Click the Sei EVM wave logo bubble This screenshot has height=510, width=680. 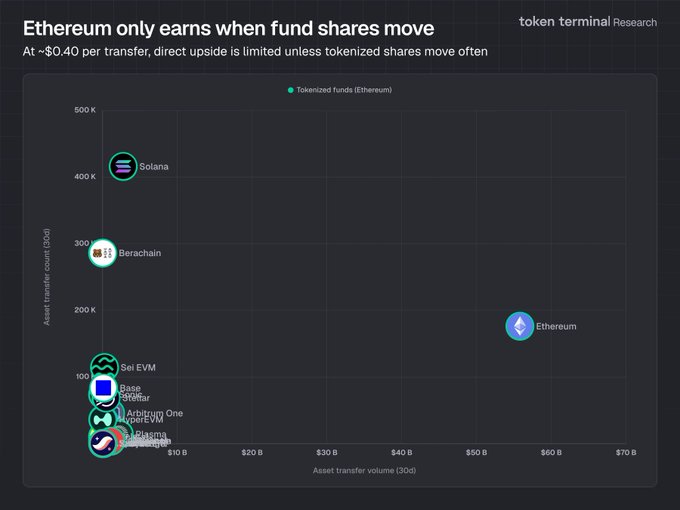pos(105,367)
